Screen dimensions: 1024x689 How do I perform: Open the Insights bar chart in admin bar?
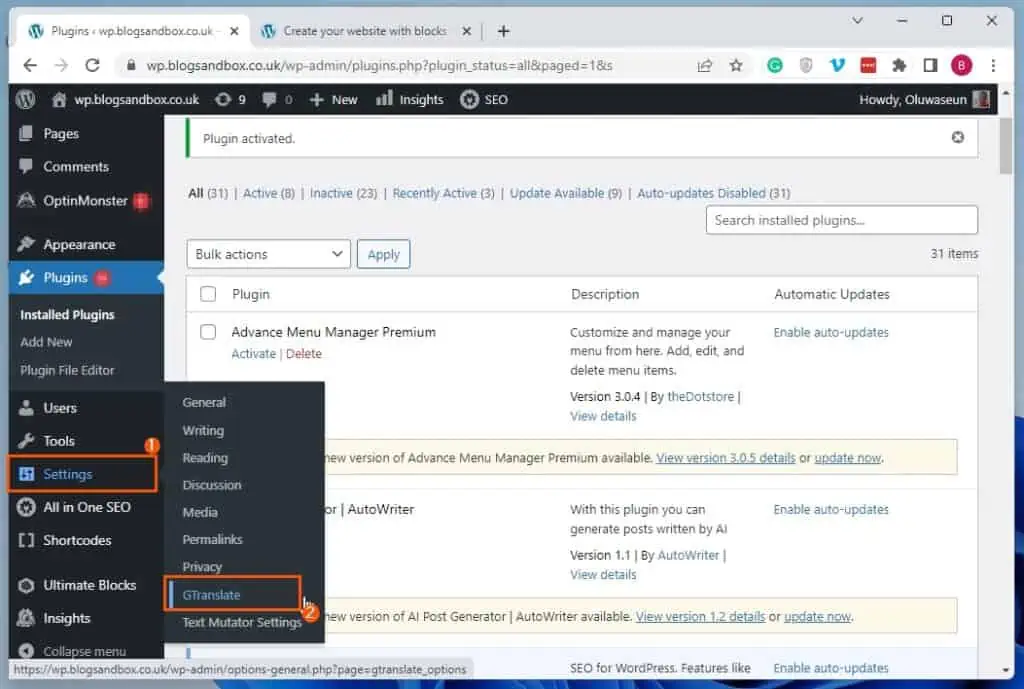point(409,99)
